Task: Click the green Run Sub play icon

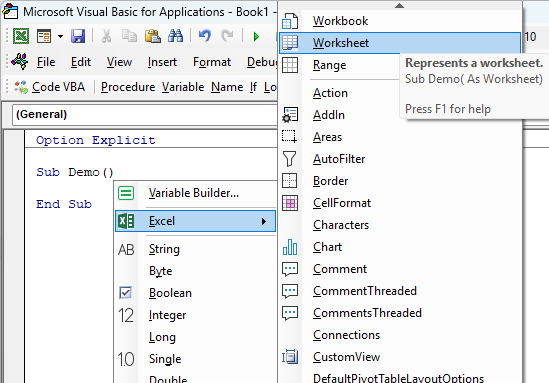Action: 256,36
